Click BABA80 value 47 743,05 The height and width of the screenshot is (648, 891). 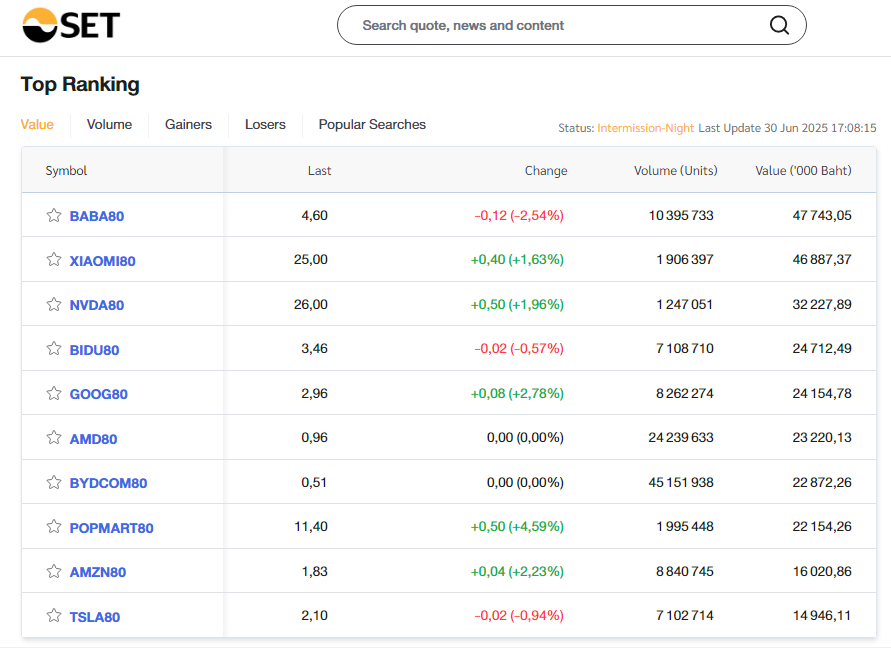coord(822,215)
